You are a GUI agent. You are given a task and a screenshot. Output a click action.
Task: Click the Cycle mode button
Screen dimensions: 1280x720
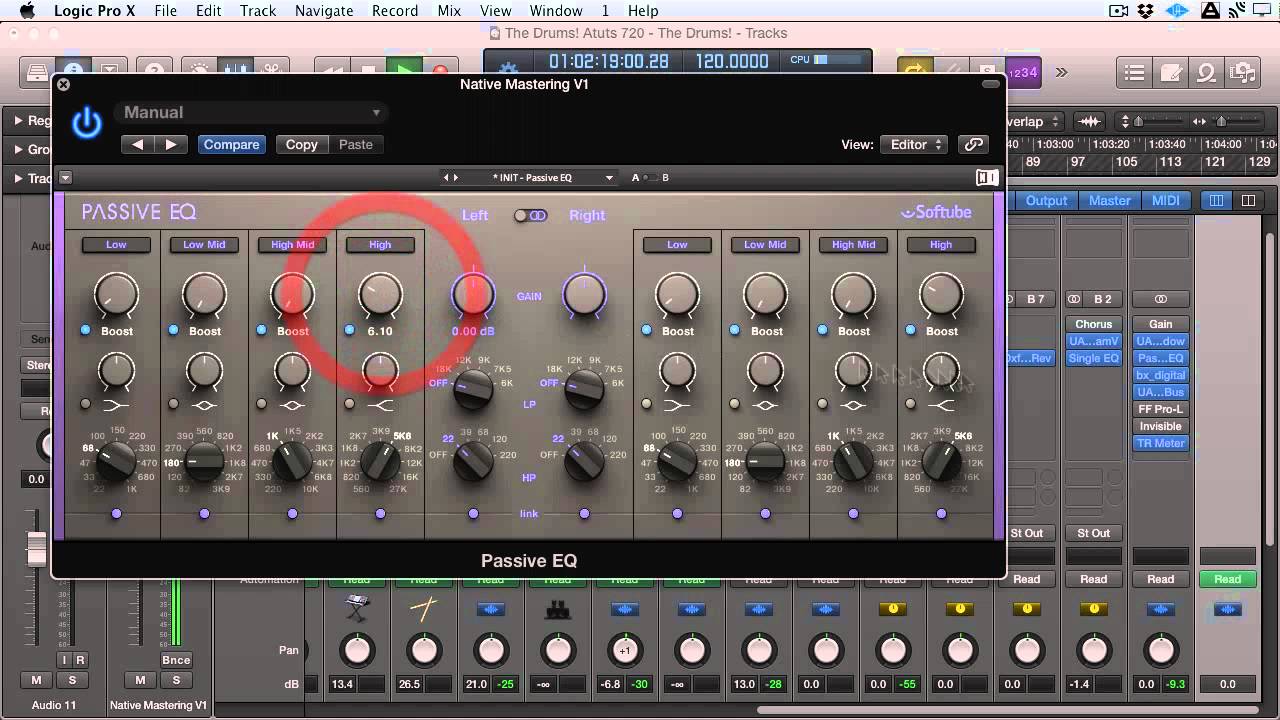[x=914, y=72]
